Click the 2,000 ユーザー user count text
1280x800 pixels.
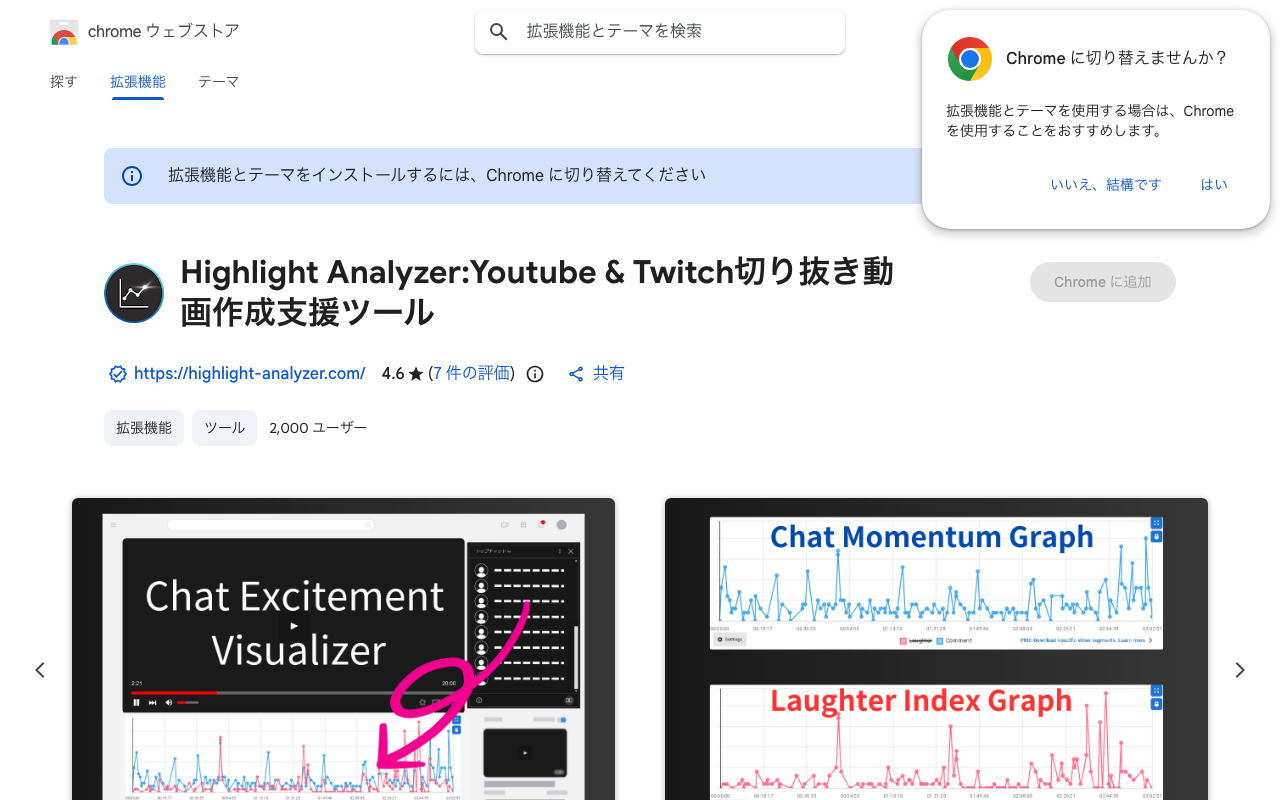coord(318,428)
